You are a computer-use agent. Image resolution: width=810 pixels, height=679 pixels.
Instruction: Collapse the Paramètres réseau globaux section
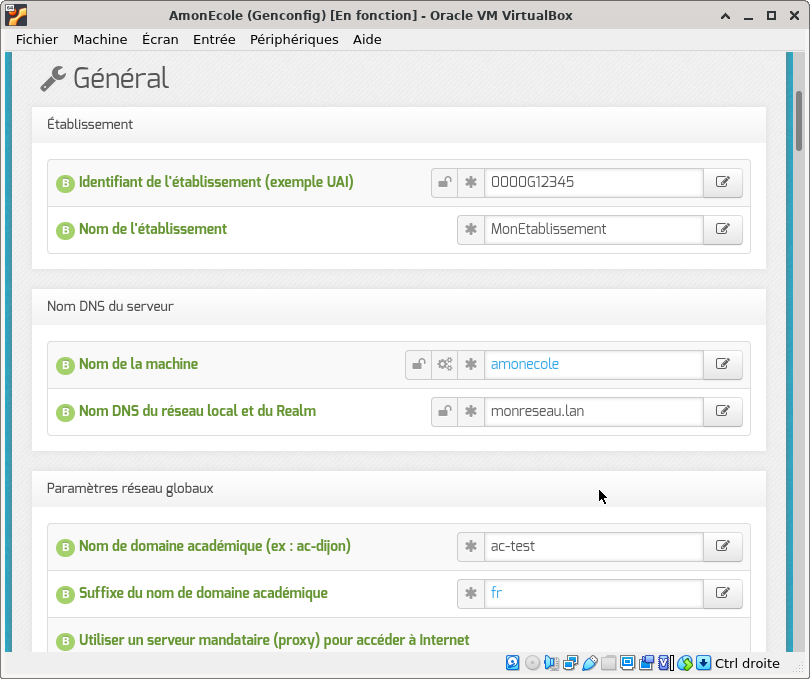coord(399,489)
